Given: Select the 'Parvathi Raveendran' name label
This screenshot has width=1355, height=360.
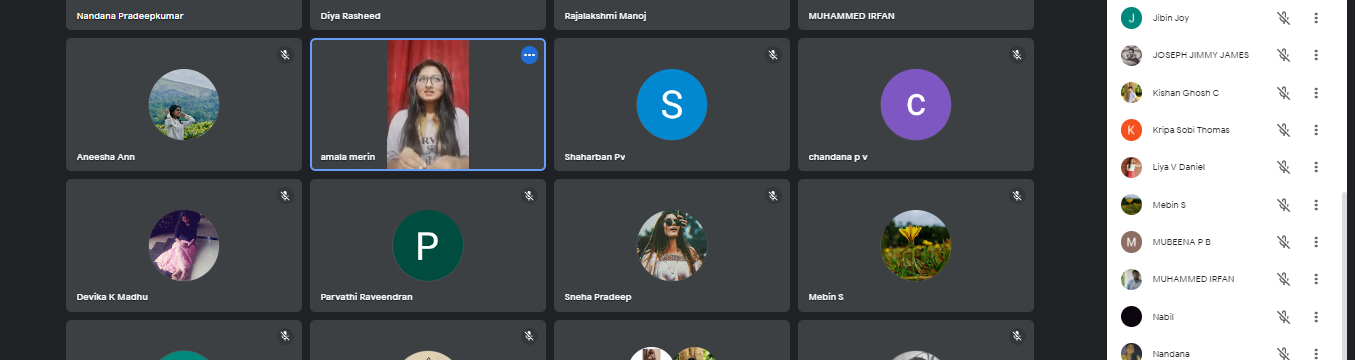Looking at the screenshot, I should pos(367,297).
